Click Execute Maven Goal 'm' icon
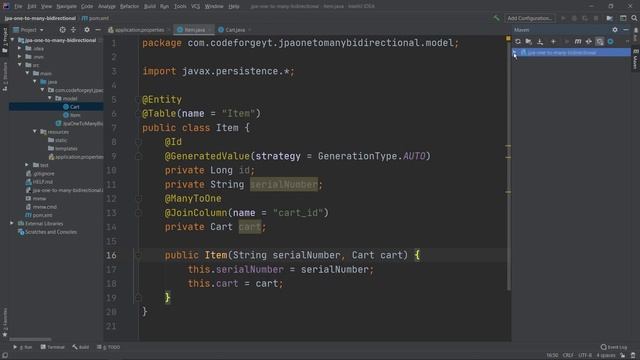640x360 pixels. point(578,42)
